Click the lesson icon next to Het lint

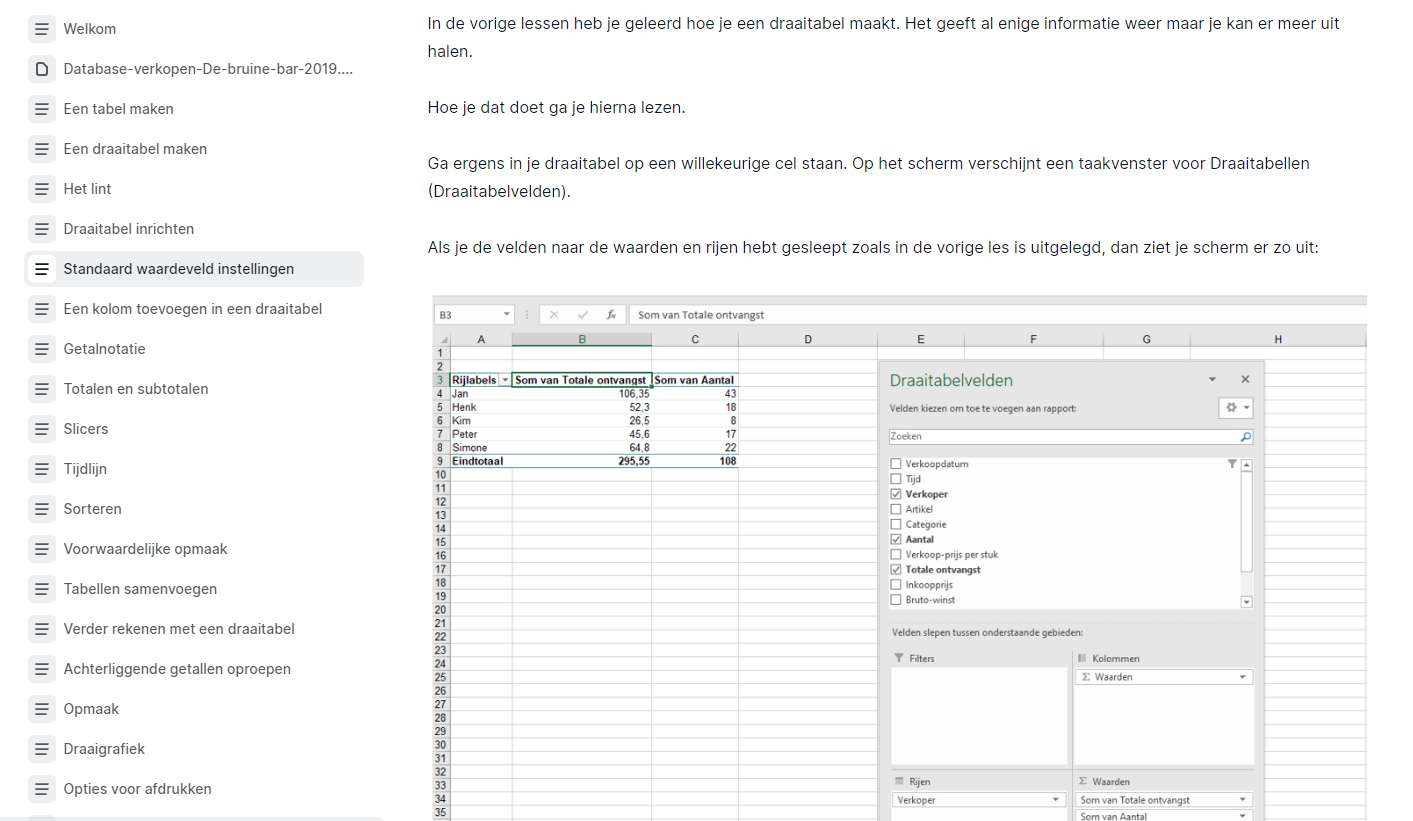tap(41, 189)
